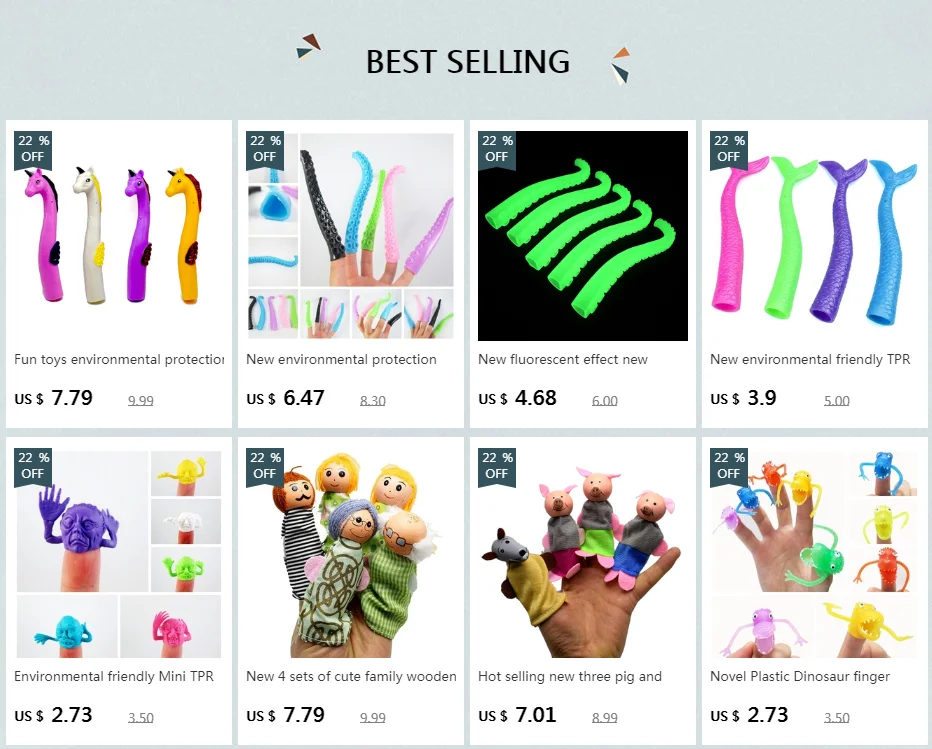Viewport: 932px width, 749px height.
Task: Click 'Fun toys environmental protection' product title
Action: [x=119, y=360]
